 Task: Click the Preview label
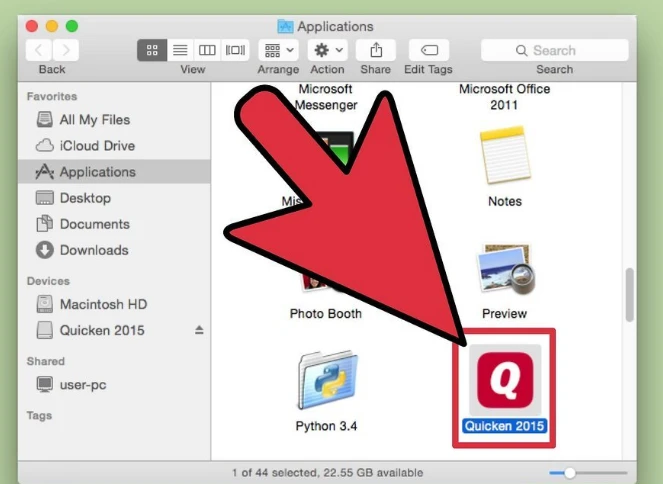tap(504, 314)
